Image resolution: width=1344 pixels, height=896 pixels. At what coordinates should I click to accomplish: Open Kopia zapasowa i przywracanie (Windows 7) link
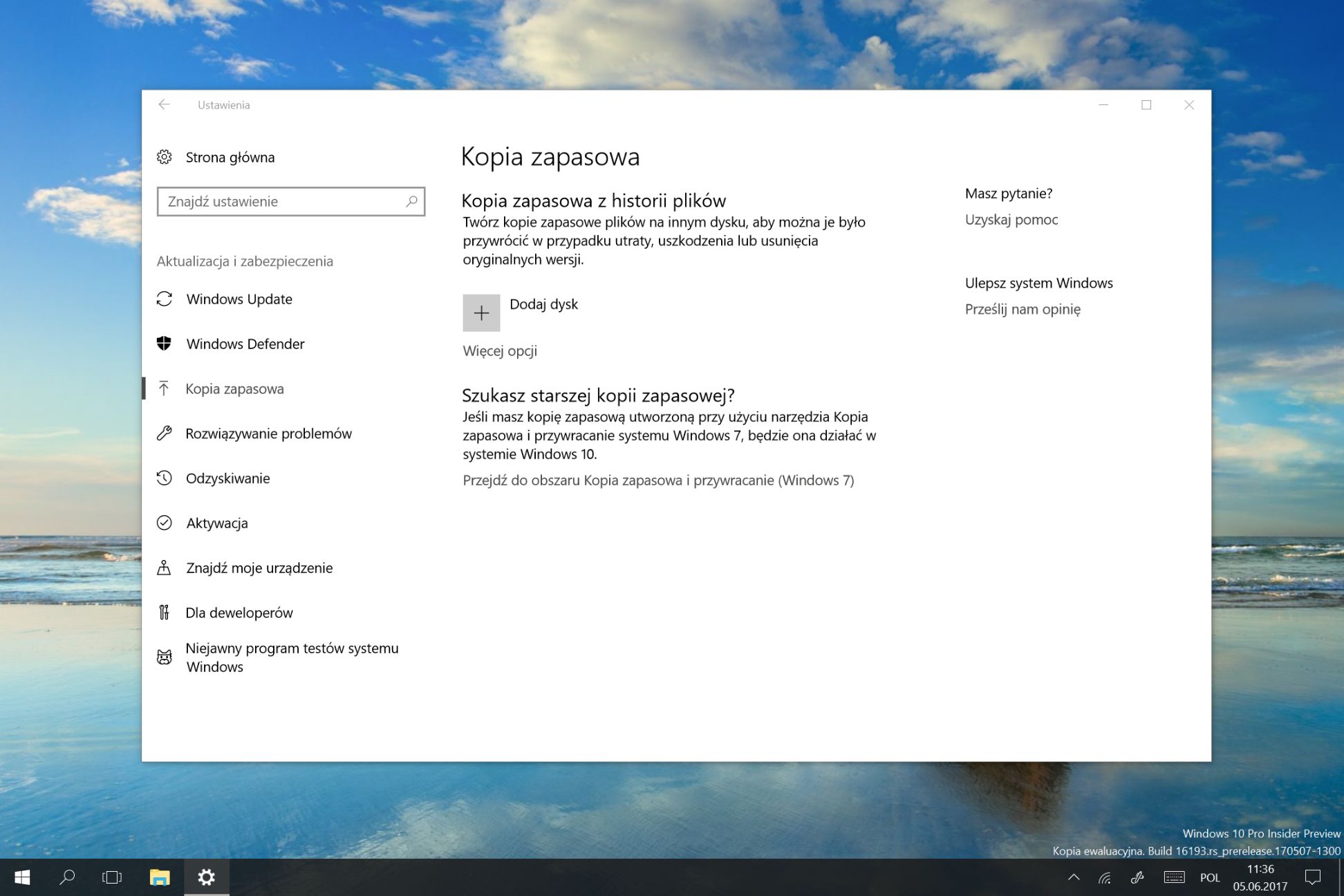658,480
